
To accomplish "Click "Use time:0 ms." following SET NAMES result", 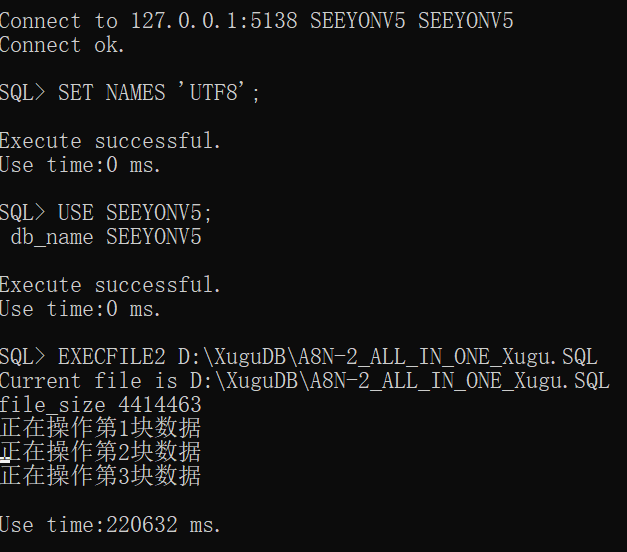I will [80, 165].
